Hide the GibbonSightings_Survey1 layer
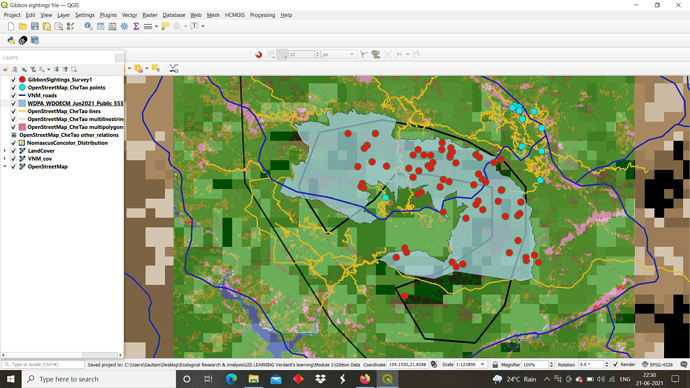 [x=13, y=80]
